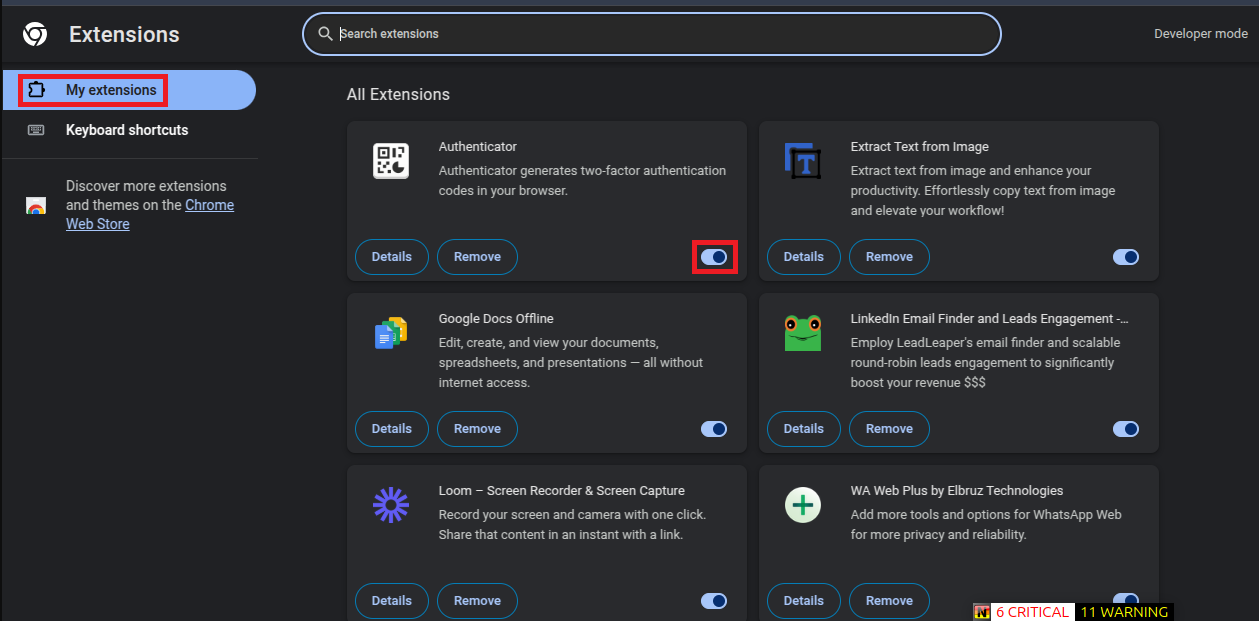Click the 11 WARNING status badge
This screenshot has width=1259, height=621.
coord(1124,612)
